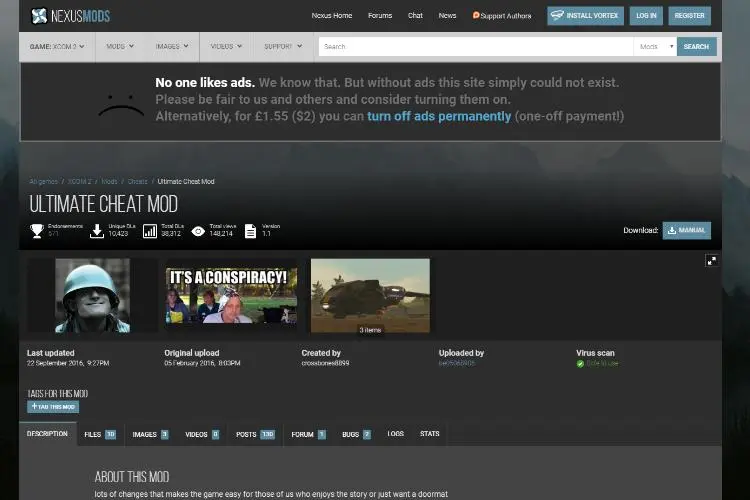The image size is (750, 500).
Task: Click the Total views eye icon
Action: tap(198, 232)
